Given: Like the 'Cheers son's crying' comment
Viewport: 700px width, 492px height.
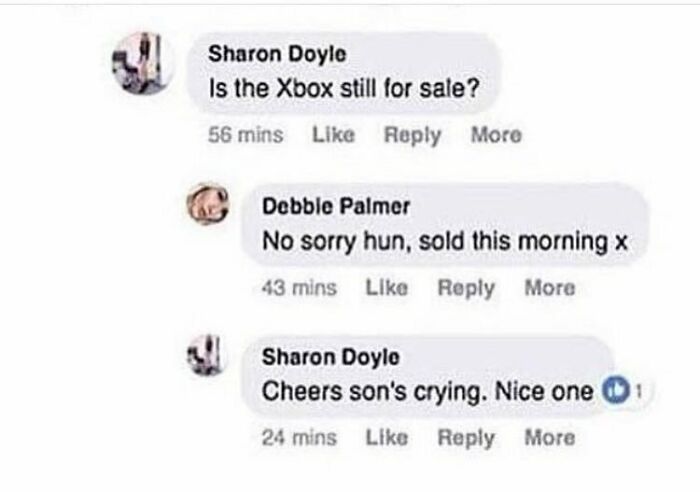Looking at the screenshot, I should click(387, 437).
